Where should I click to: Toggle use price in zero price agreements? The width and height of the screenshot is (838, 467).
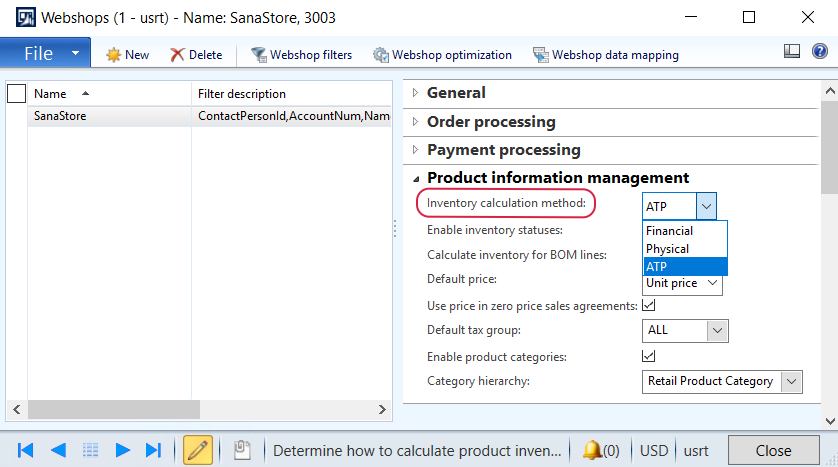click(649, 305)
